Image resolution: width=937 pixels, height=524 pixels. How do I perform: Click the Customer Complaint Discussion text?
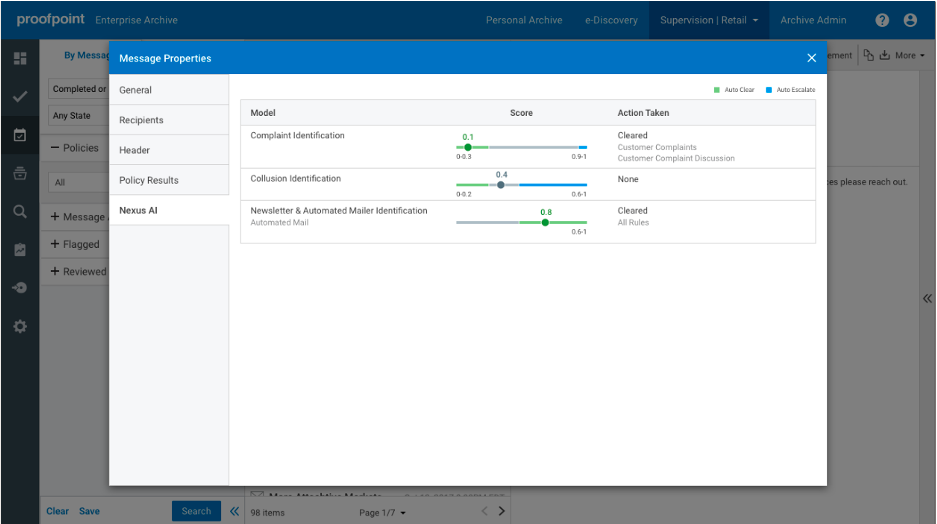676,158
